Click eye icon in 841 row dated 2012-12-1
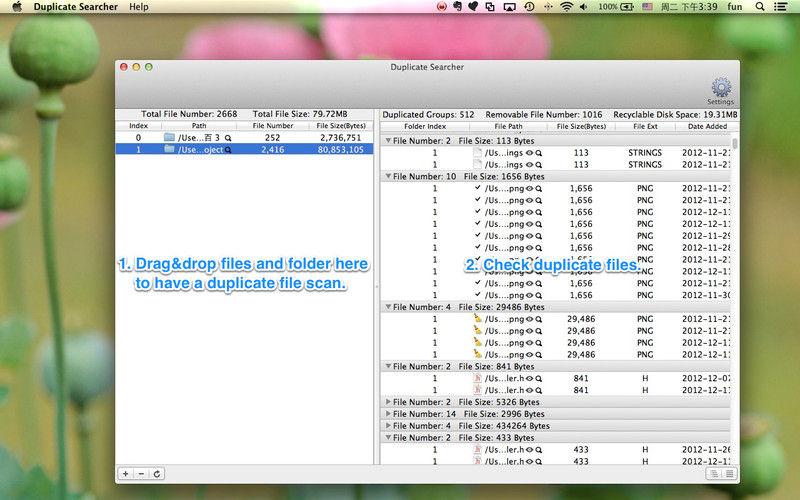Viewport: 800px width, 500px height. (x=530, y=390)
